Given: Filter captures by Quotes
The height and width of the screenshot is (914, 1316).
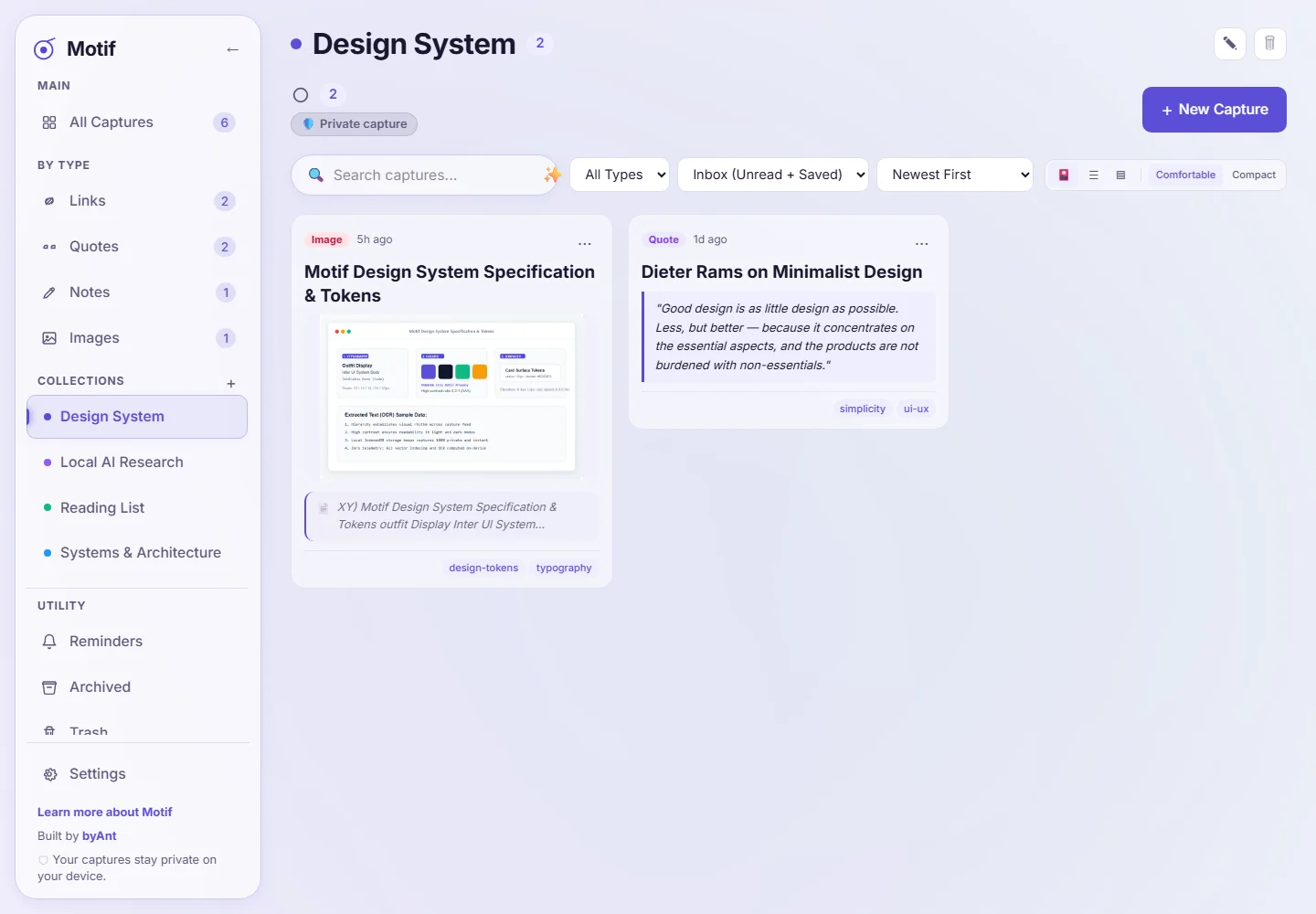Looking at the screenshot, I should [x=137, y=247].
